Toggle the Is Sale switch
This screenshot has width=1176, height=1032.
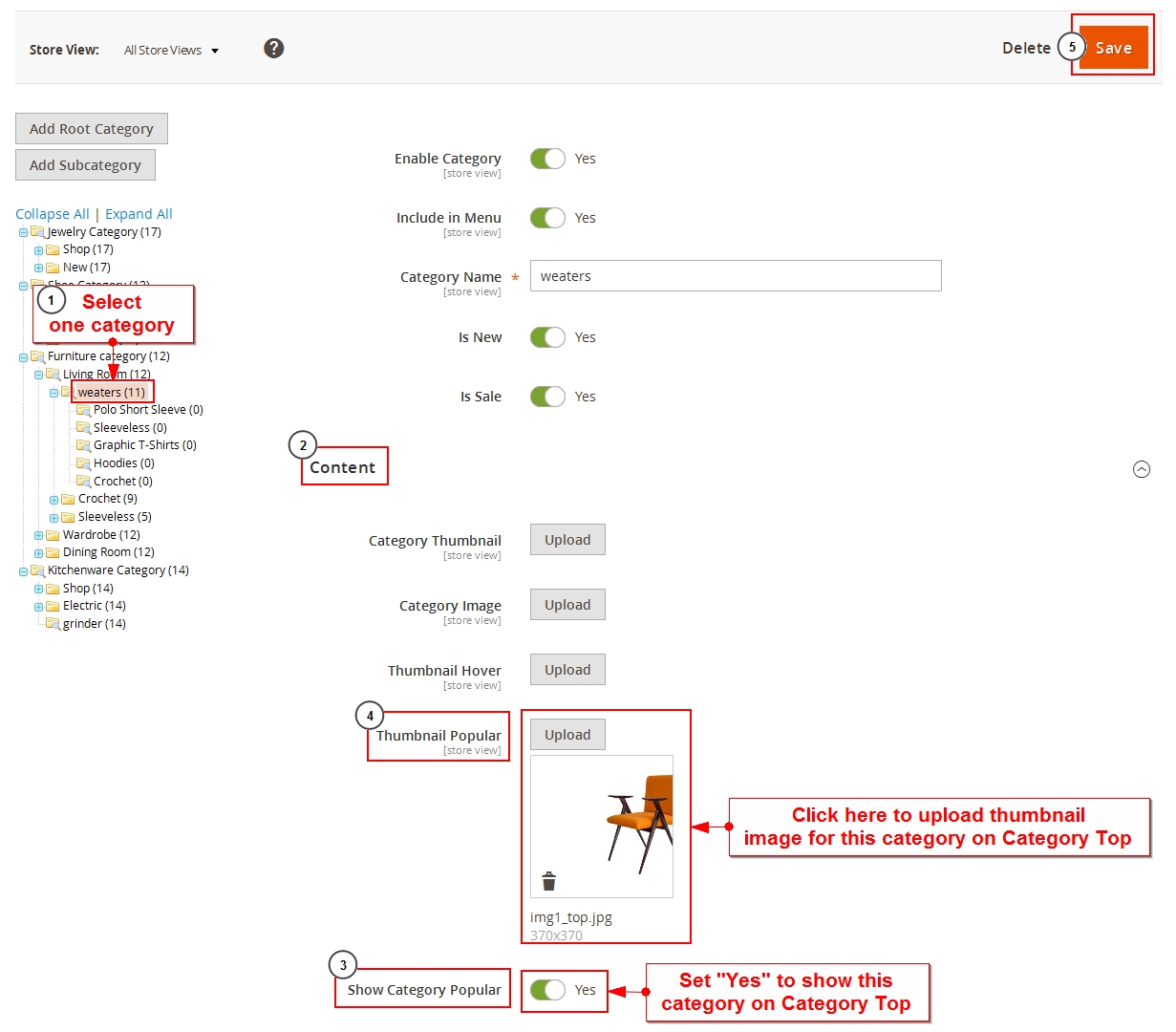(x=548, y=397)
